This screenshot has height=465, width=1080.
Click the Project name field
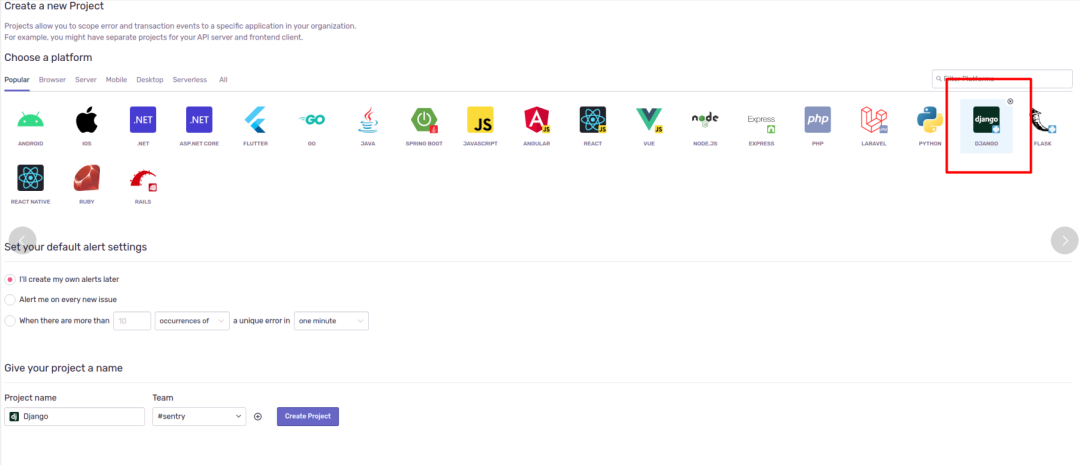click(74, 417)
